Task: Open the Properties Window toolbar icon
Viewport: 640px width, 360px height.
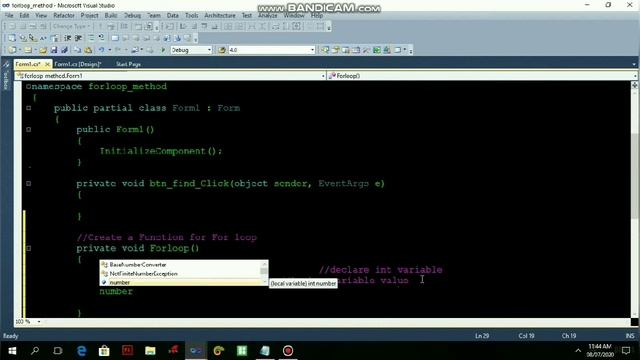Action: (x=336, y=50)
